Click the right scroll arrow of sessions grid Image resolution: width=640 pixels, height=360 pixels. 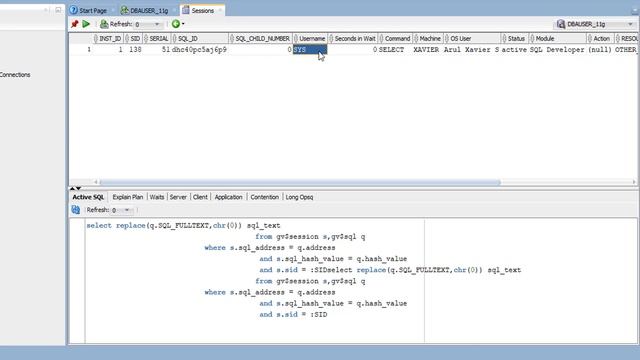tap(634, 182)
